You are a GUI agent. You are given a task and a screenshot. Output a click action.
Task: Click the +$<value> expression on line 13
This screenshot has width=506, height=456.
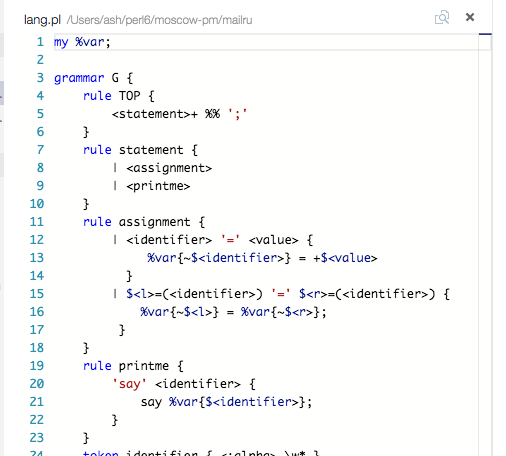pyautogui.click(x=345, y=258)
